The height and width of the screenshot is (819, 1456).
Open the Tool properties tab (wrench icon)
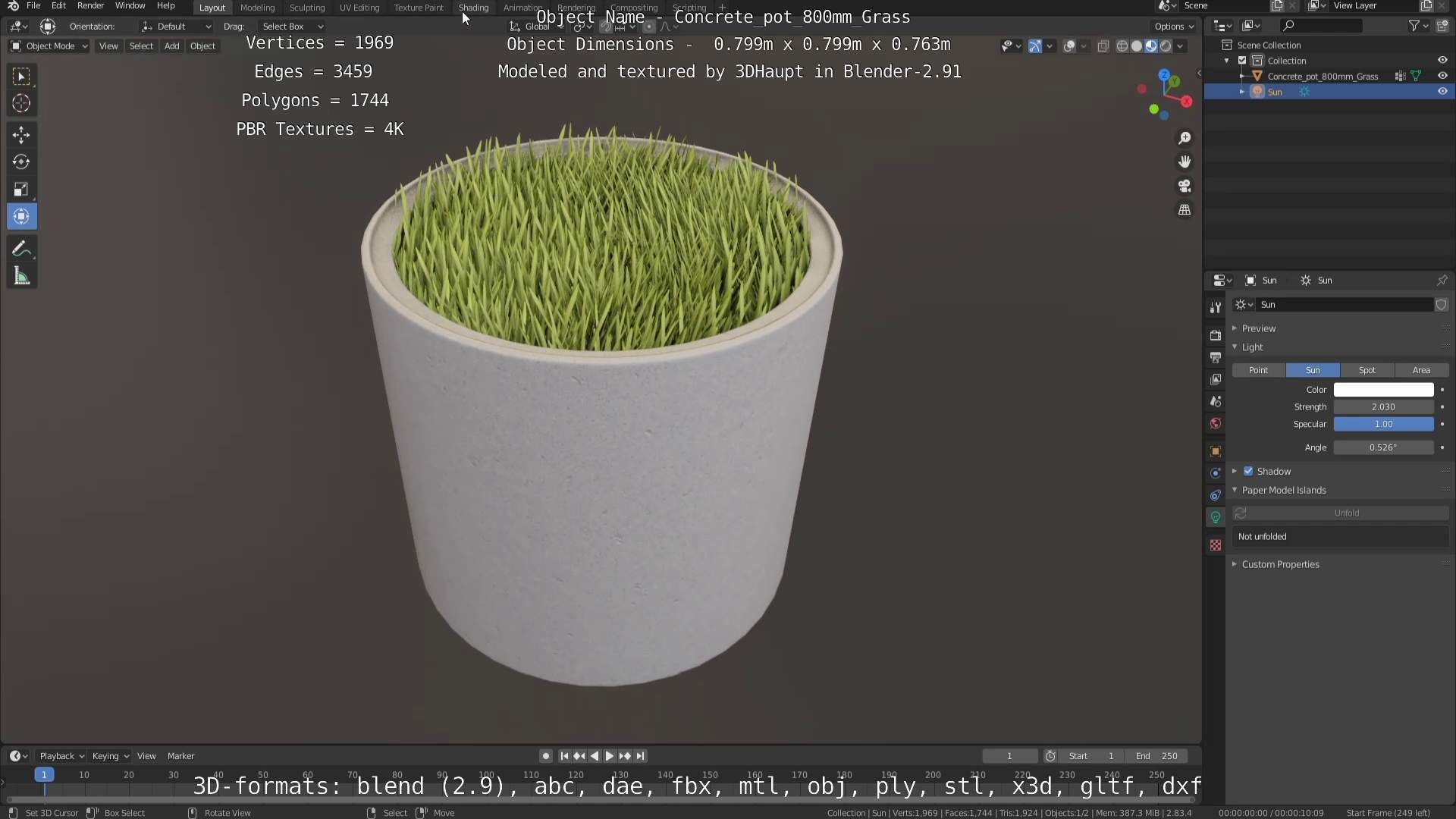tap(1216, 307)
